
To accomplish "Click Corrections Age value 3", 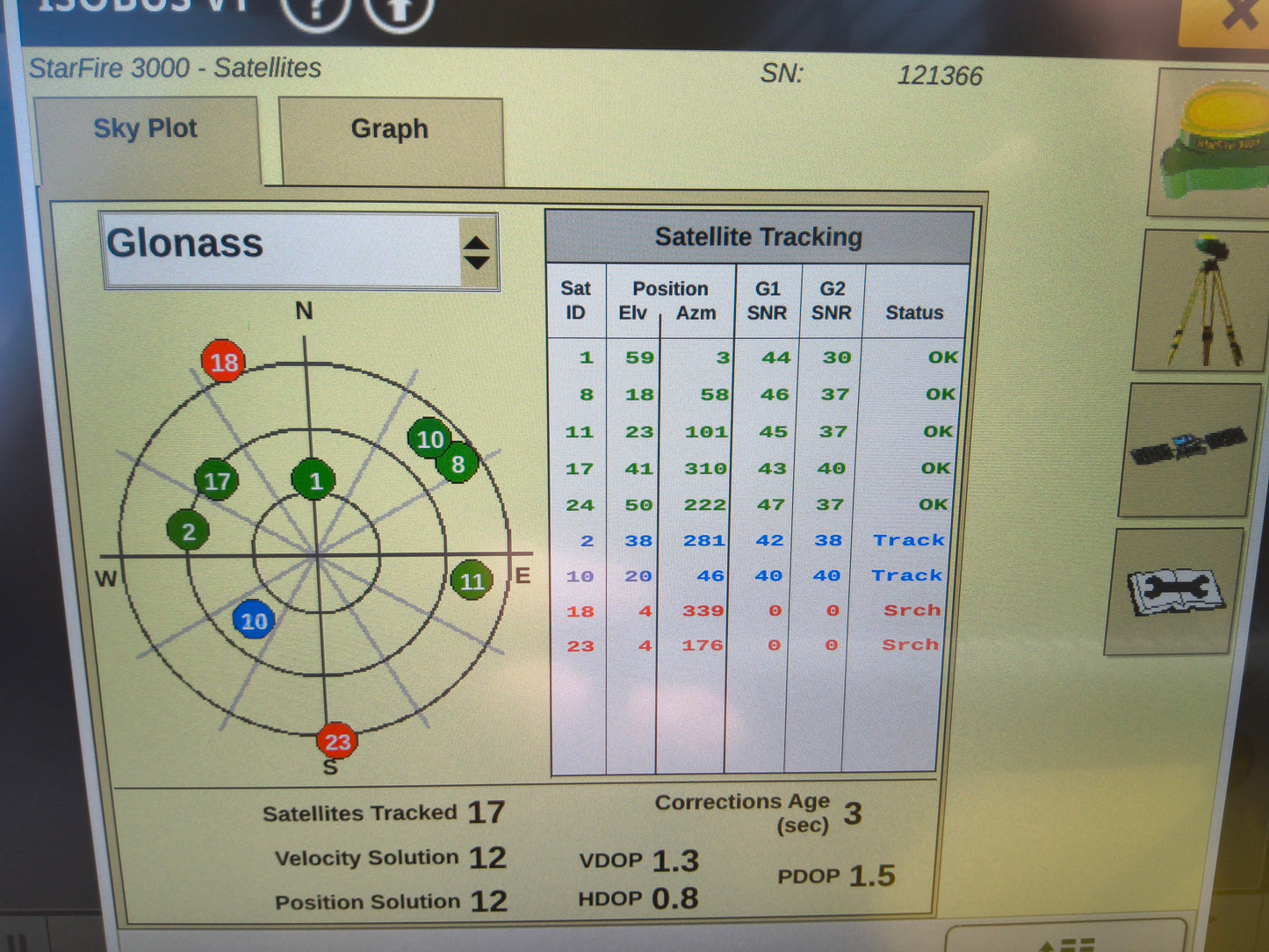I will [x=853, y=814].
